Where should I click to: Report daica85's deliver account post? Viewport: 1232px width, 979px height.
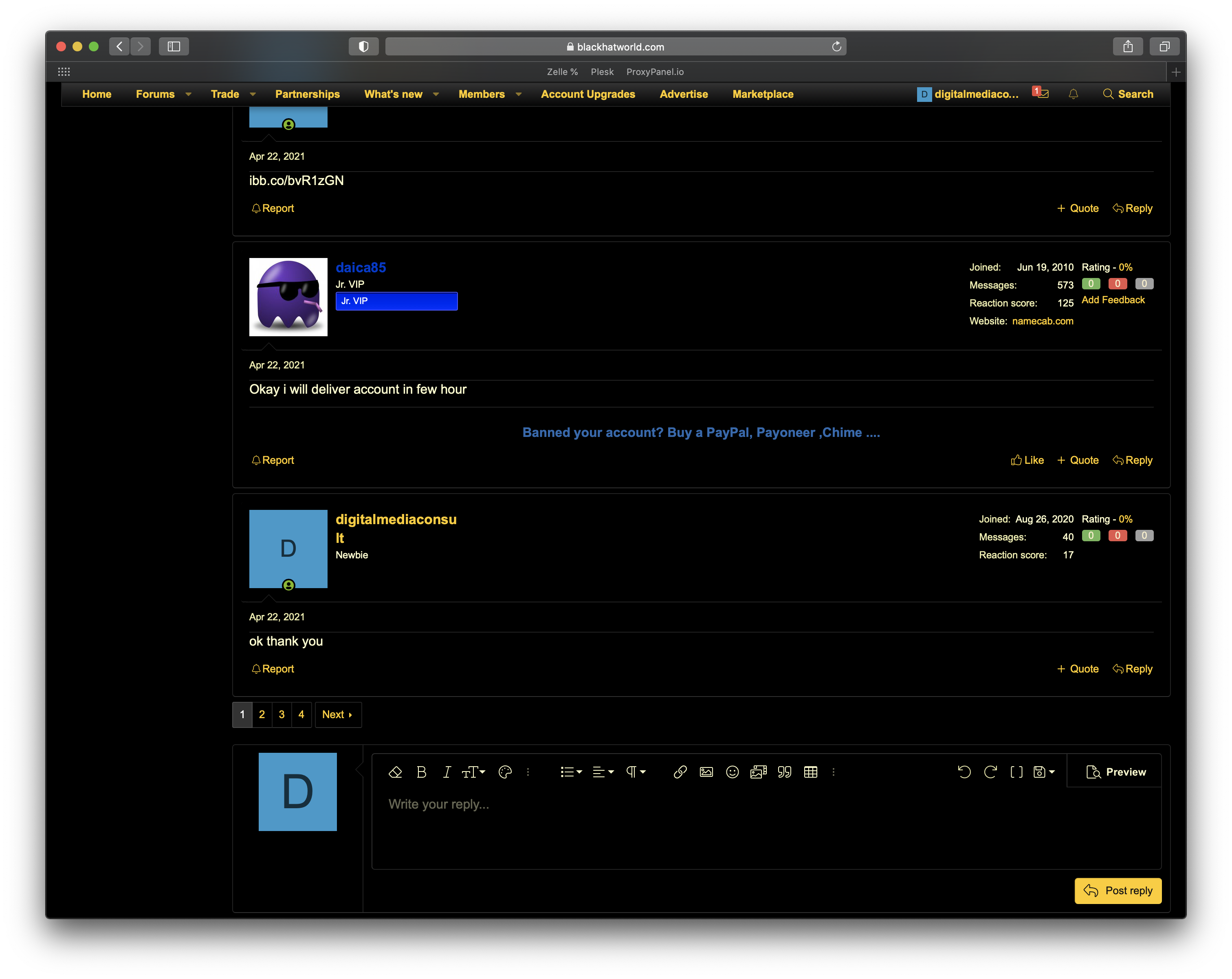[273, 460]
